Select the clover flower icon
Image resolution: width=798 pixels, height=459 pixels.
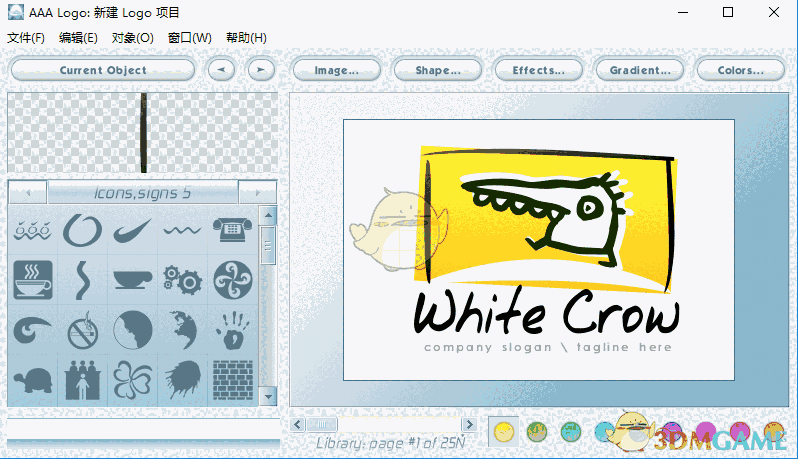tap(132, 380)
